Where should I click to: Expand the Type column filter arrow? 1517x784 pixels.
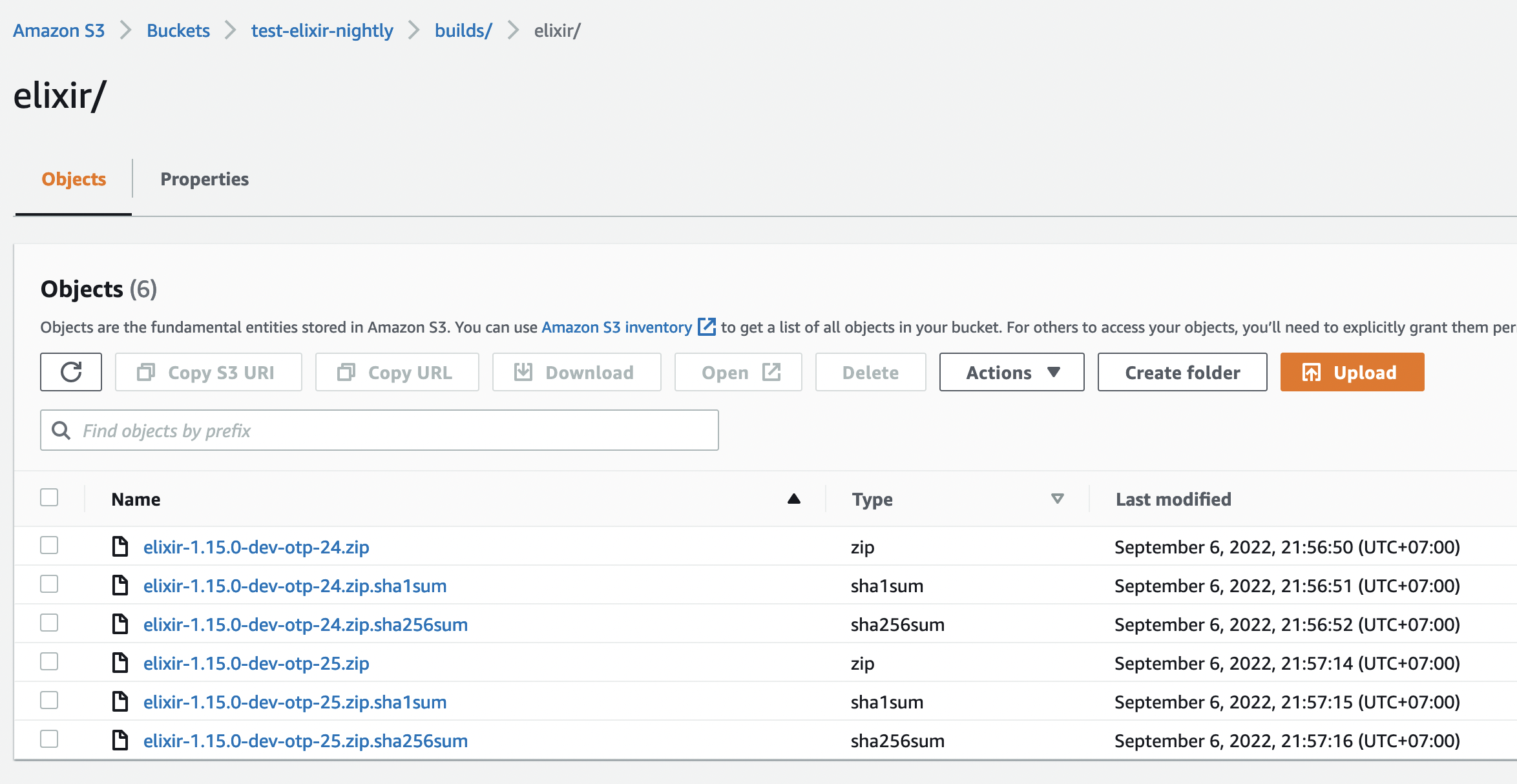(1057, 499)
